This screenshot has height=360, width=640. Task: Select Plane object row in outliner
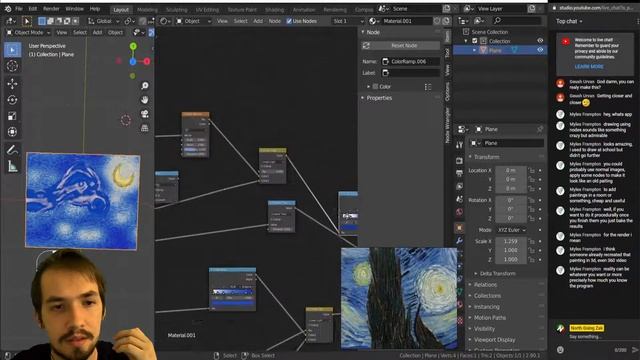coord(500,50)
